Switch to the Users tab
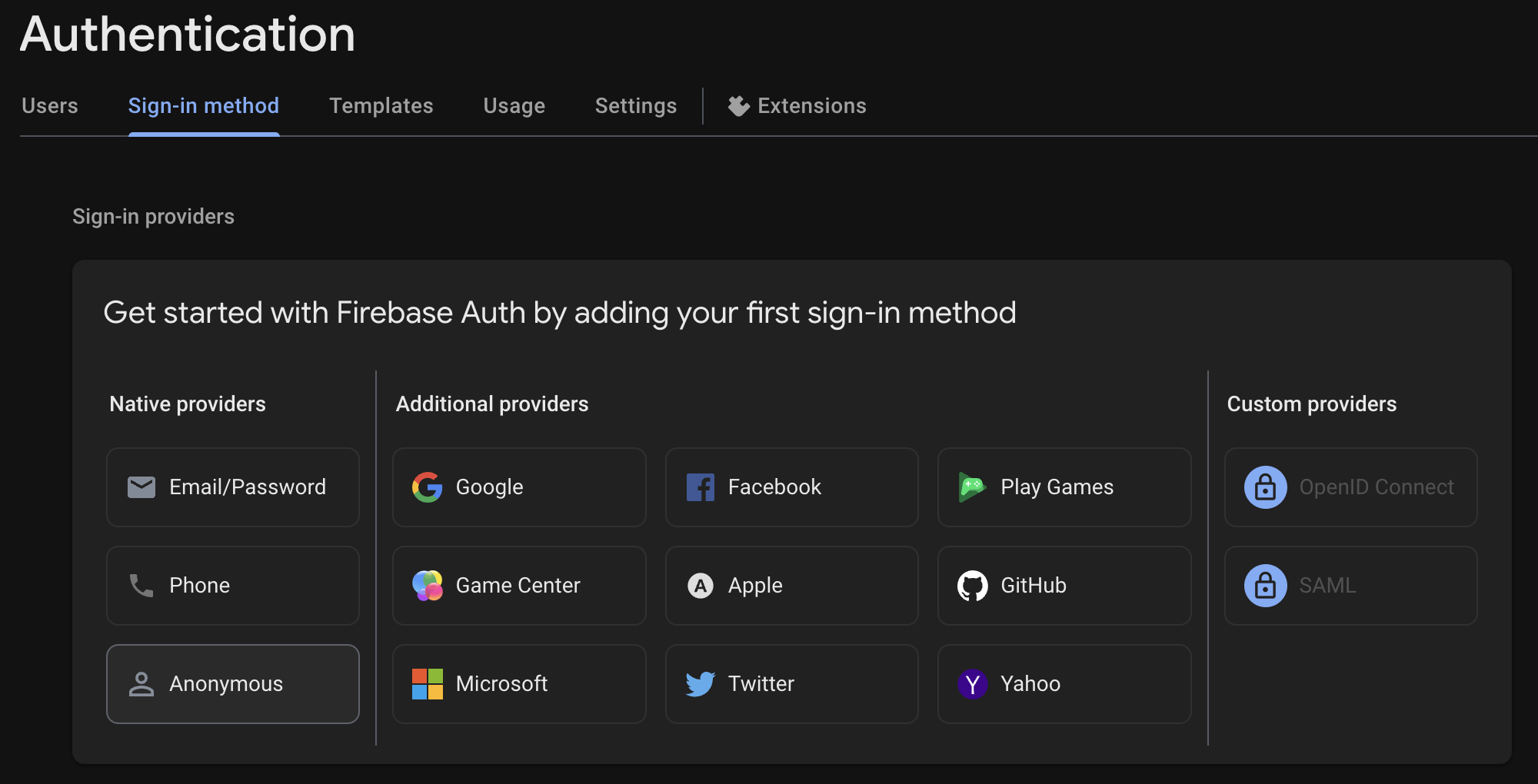 click(x=49, y=106)
